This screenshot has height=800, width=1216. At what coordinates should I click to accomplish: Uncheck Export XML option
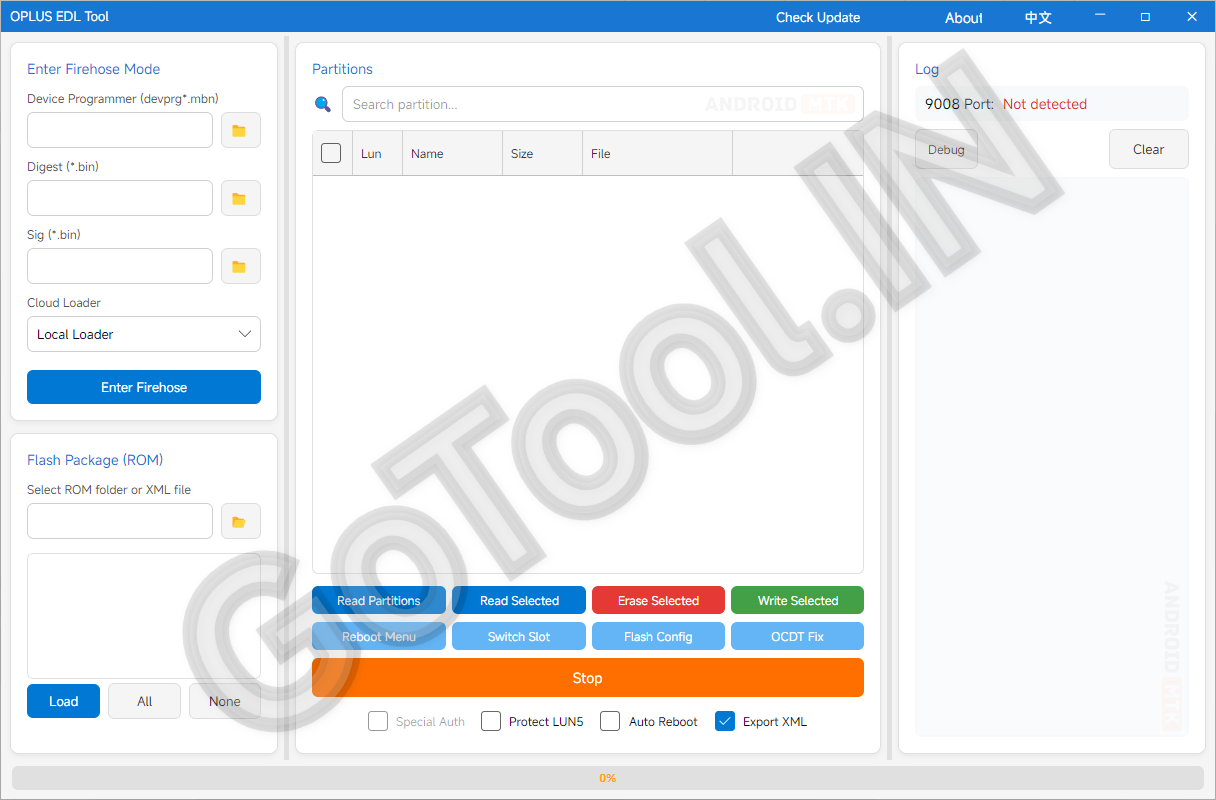tap(725, 721)
